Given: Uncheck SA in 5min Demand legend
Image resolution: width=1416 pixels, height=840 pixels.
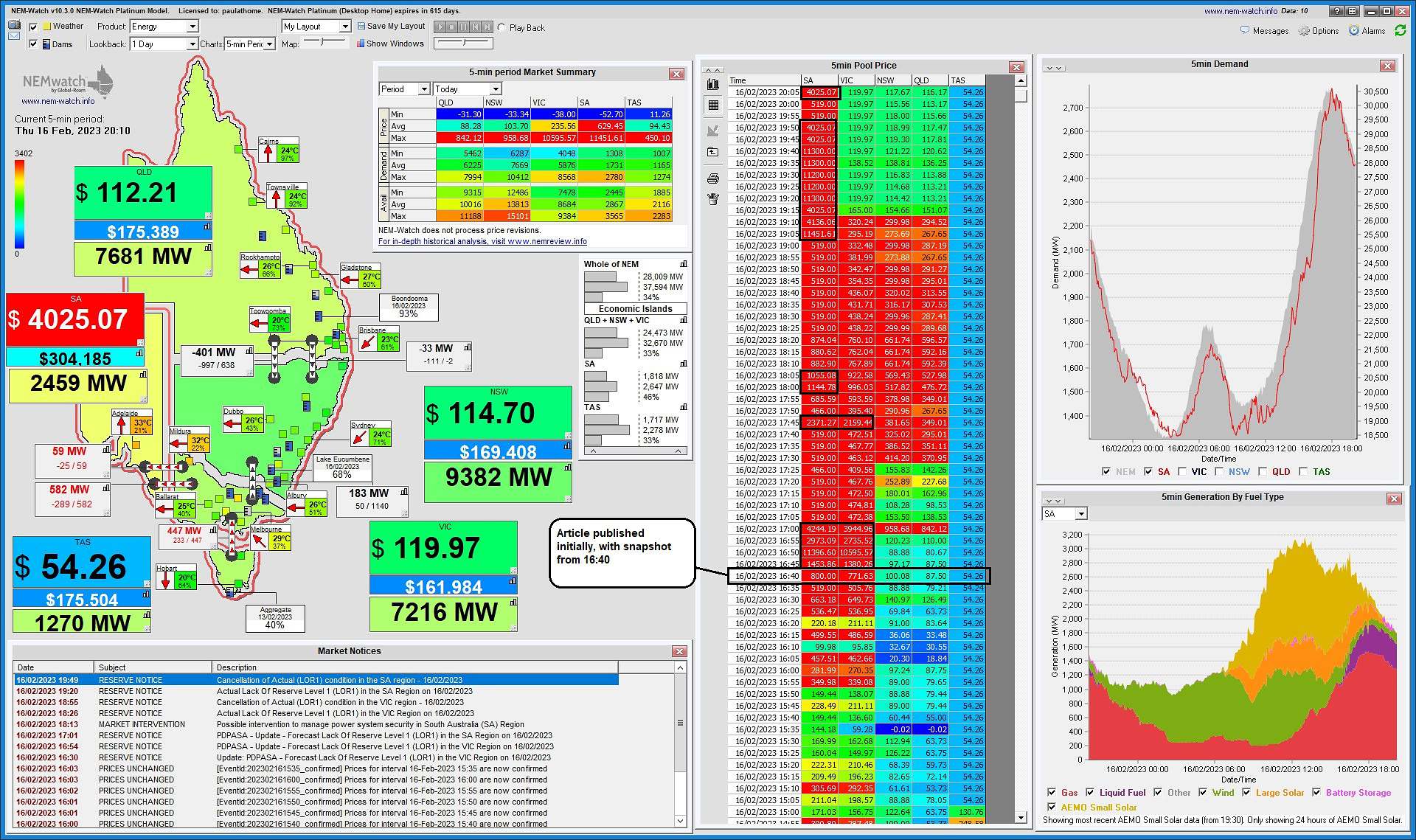Looking at the screenshot, I should click(x=1148, y=471).
